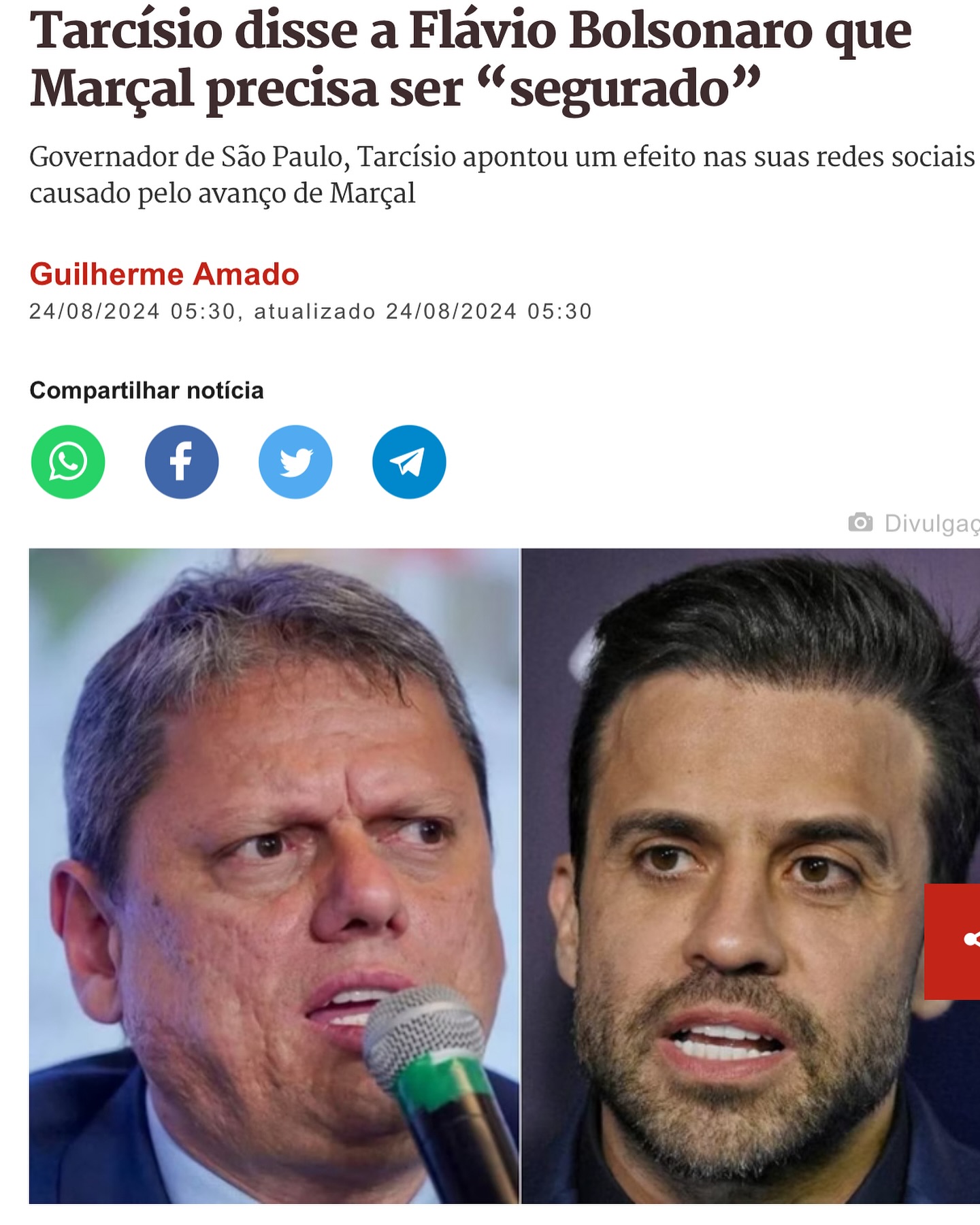980x1225 pixels.
Task: Click the "Compartilhar notícia" label
Action: (x=146, y=391)
